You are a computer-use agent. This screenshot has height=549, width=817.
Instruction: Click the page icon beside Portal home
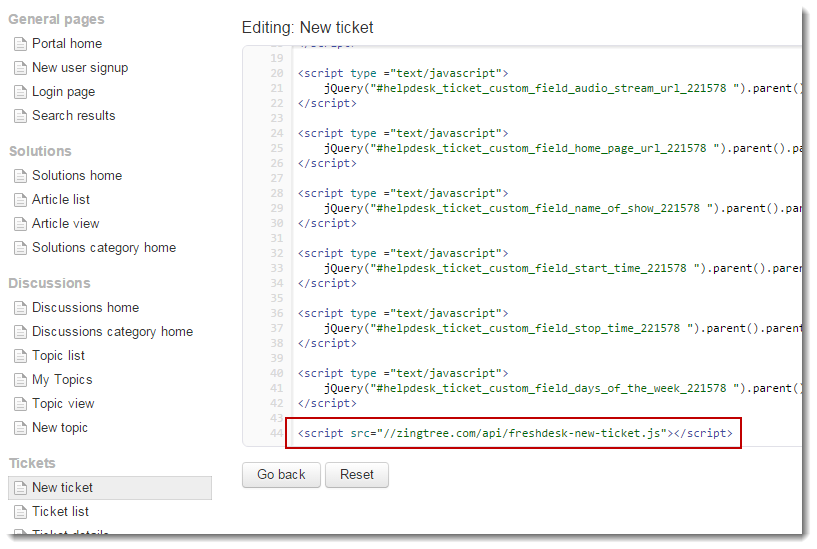[20, 44]
